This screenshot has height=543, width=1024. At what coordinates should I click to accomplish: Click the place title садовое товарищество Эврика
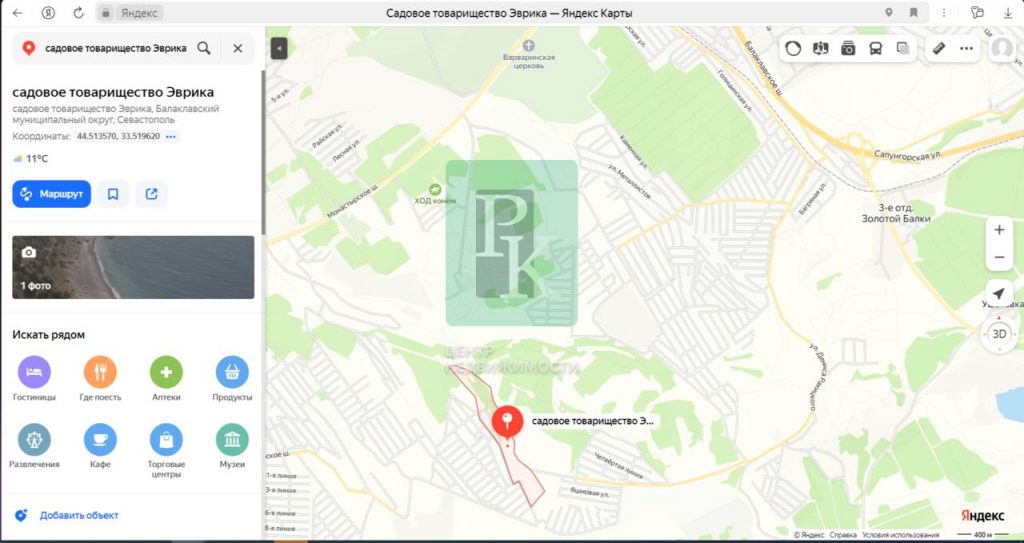(x=113, y=92)
